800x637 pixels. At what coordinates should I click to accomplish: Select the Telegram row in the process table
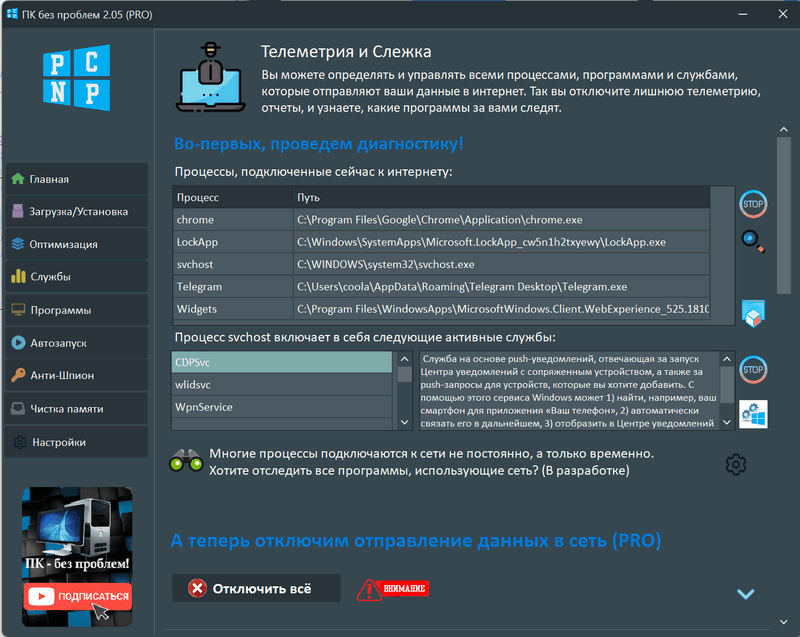pos(300,286)
